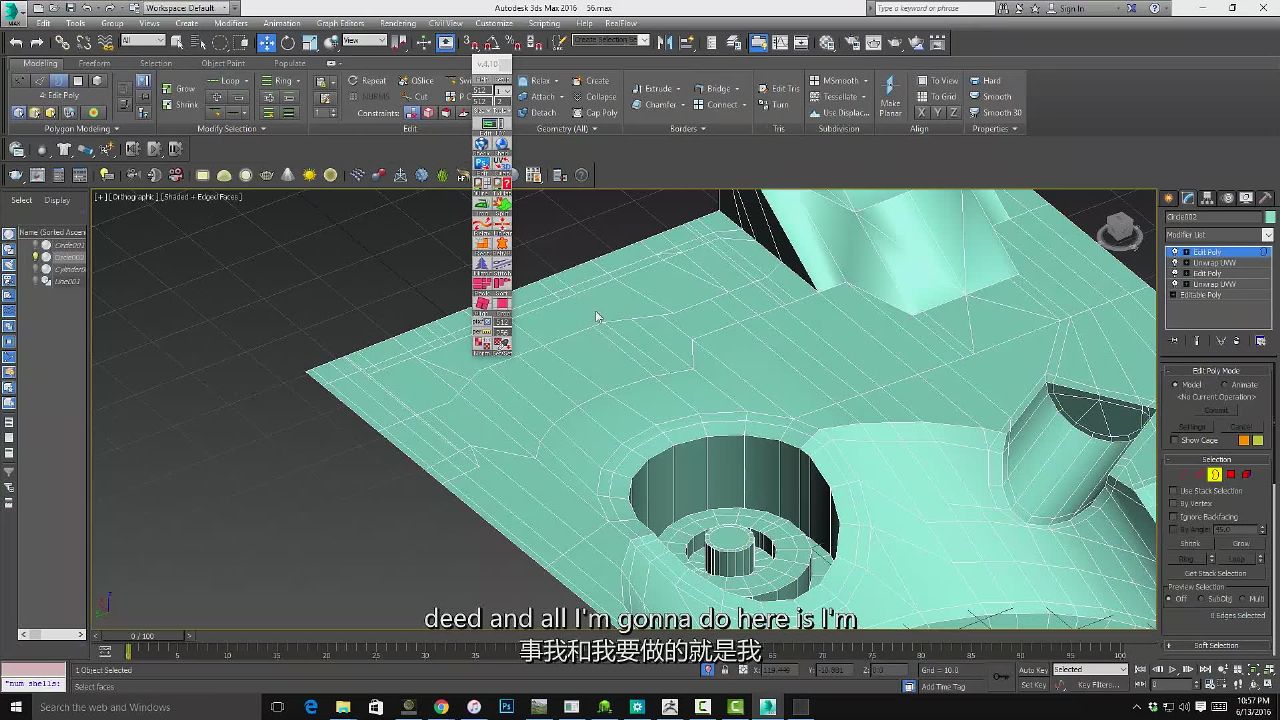Toggle By Vertex checkbox
Screen dimensions: 1280x720
[1175, 504]
